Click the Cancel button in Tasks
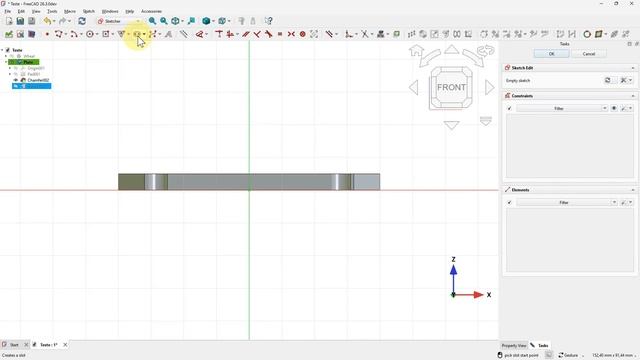This screenshot has width=640, height=360. [589, 54]
